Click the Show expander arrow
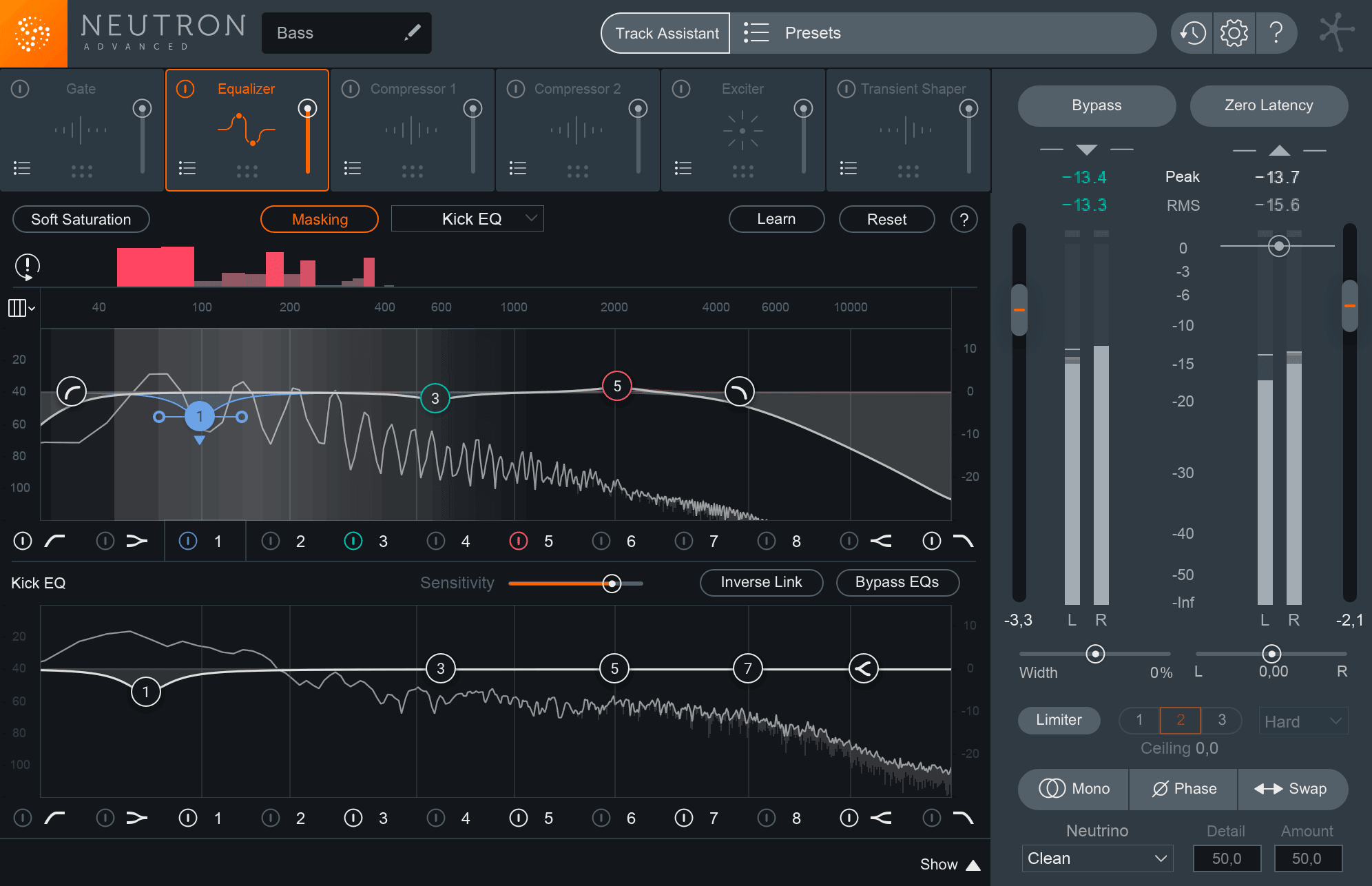Viewport: 1372px width, 886px height. tap(973, 865)
